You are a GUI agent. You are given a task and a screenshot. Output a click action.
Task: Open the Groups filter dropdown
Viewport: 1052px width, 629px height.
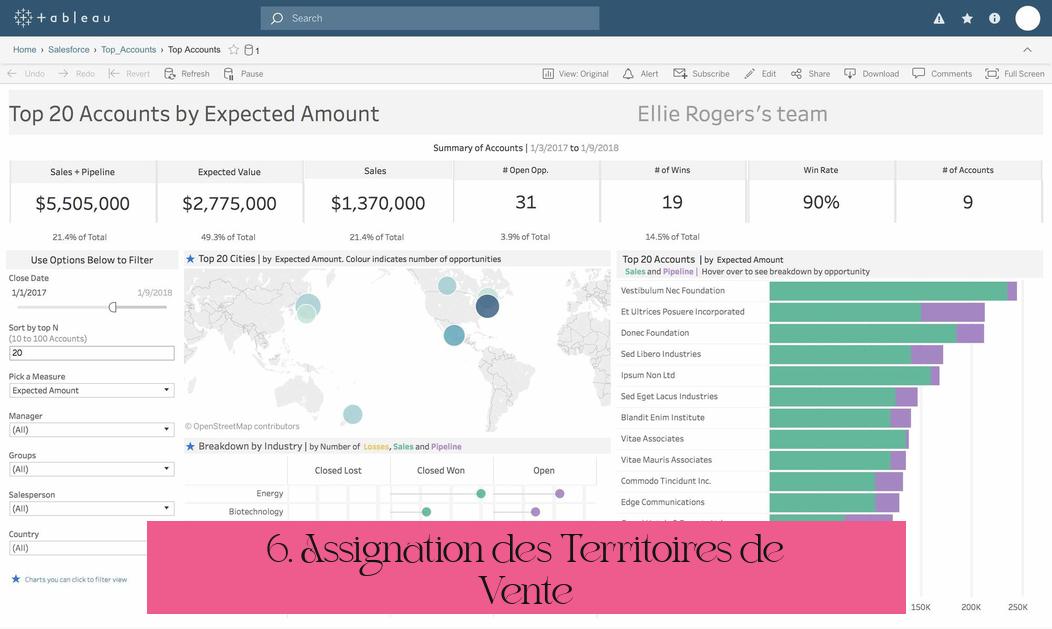click(92, 469)
